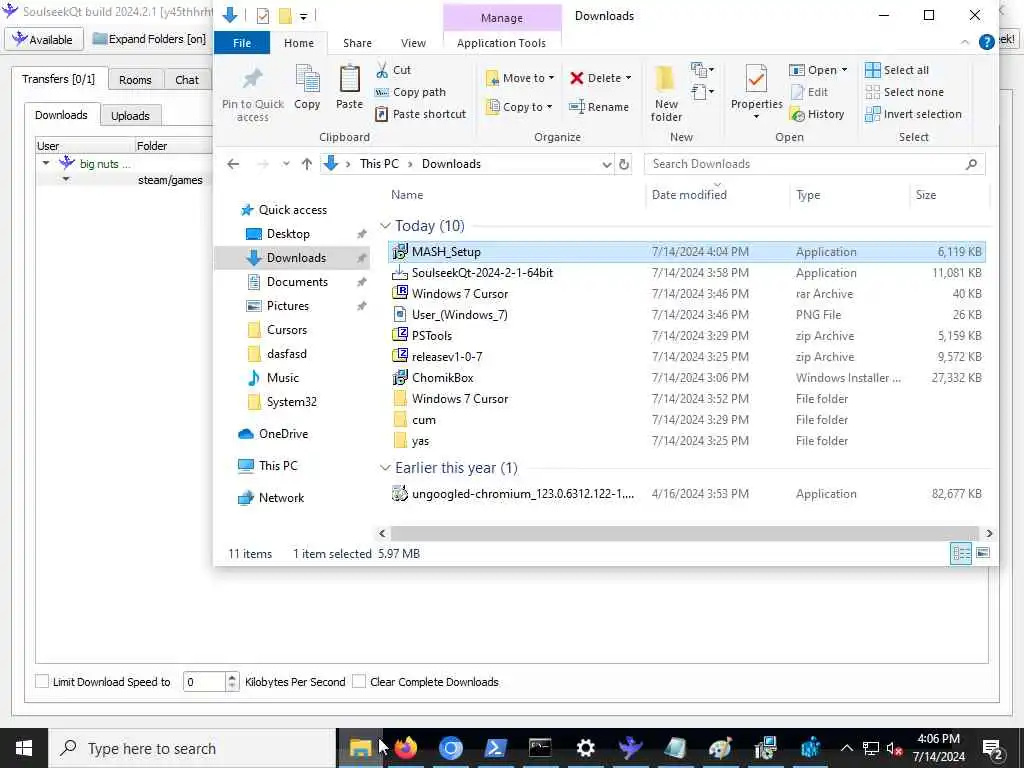1024x768 pixels.
Task: Go back with the left arrow
Action: 233,164
